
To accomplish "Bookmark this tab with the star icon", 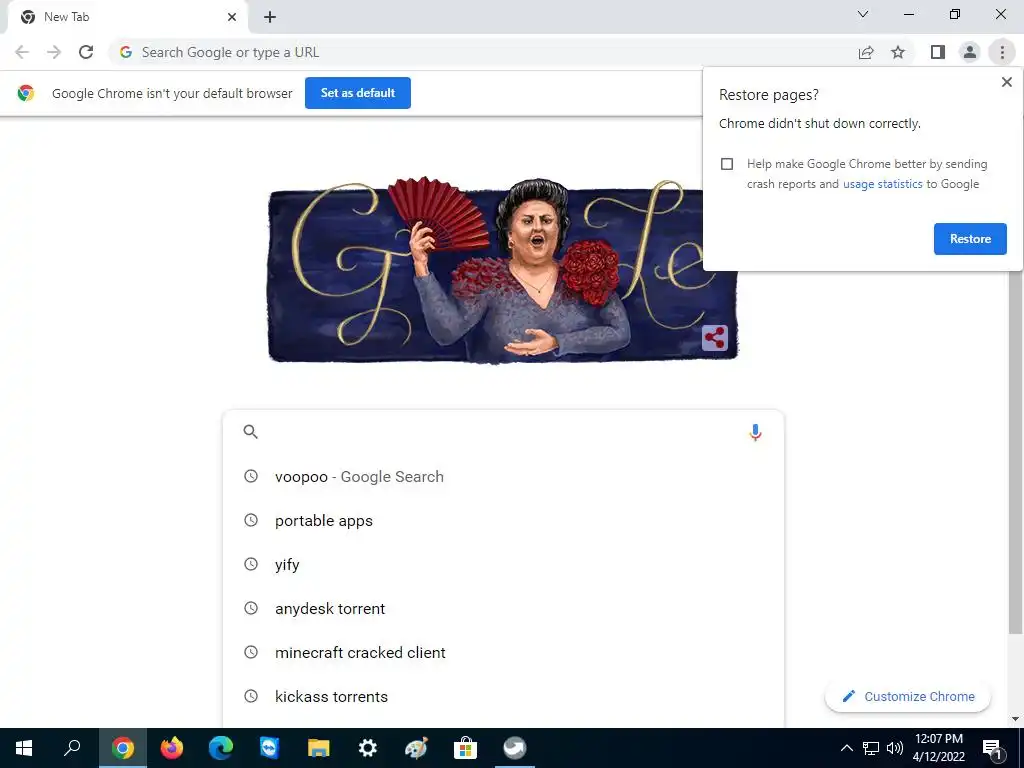I will point(898,52).
